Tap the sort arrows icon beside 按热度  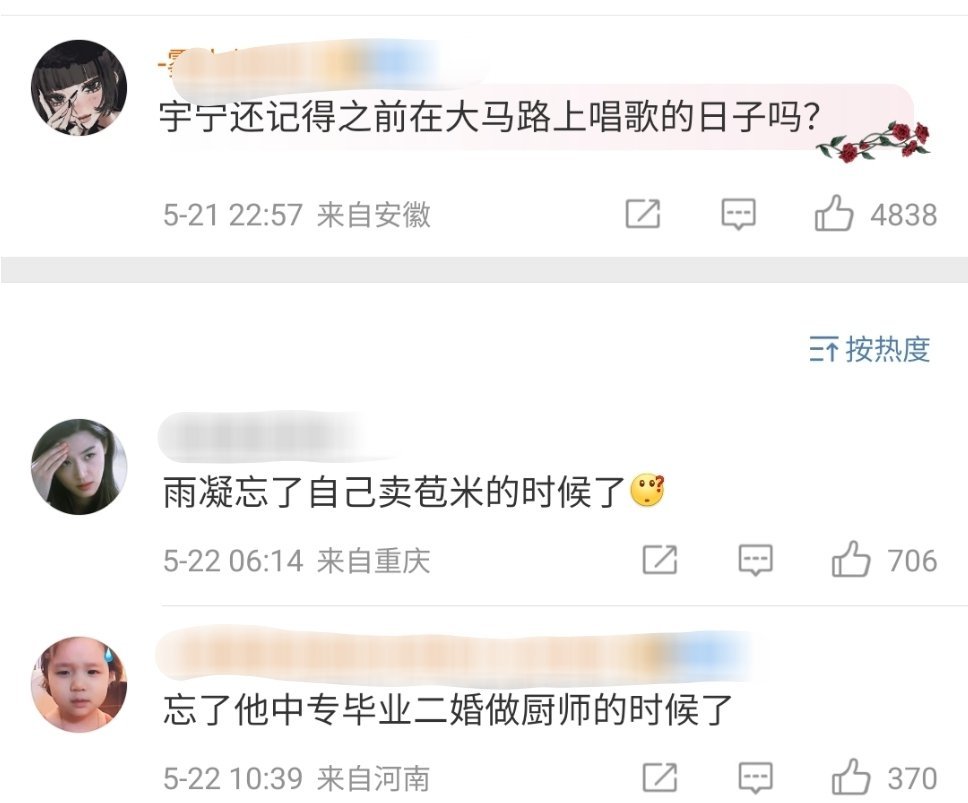tap(824, 350)
